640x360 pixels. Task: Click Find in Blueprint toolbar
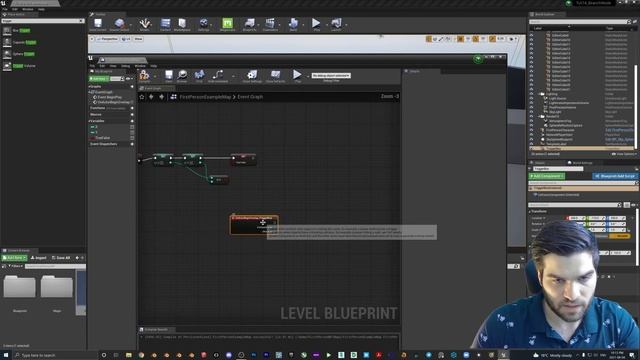(x=199, y=76)
